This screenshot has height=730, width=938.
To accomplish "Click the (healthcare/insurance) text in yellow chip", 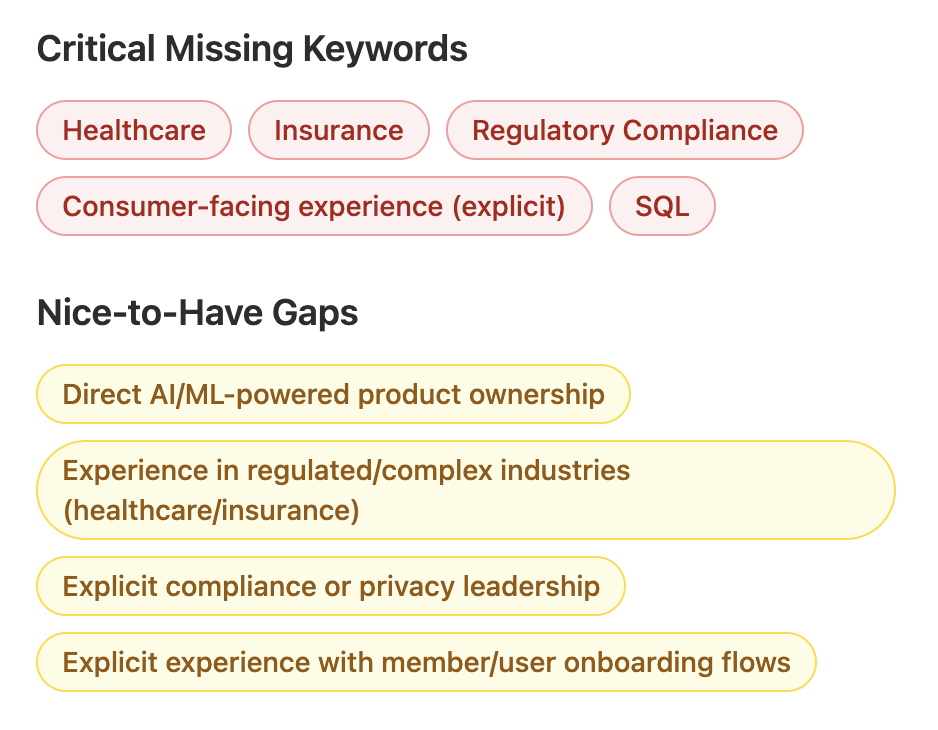I will pos(211,510).
